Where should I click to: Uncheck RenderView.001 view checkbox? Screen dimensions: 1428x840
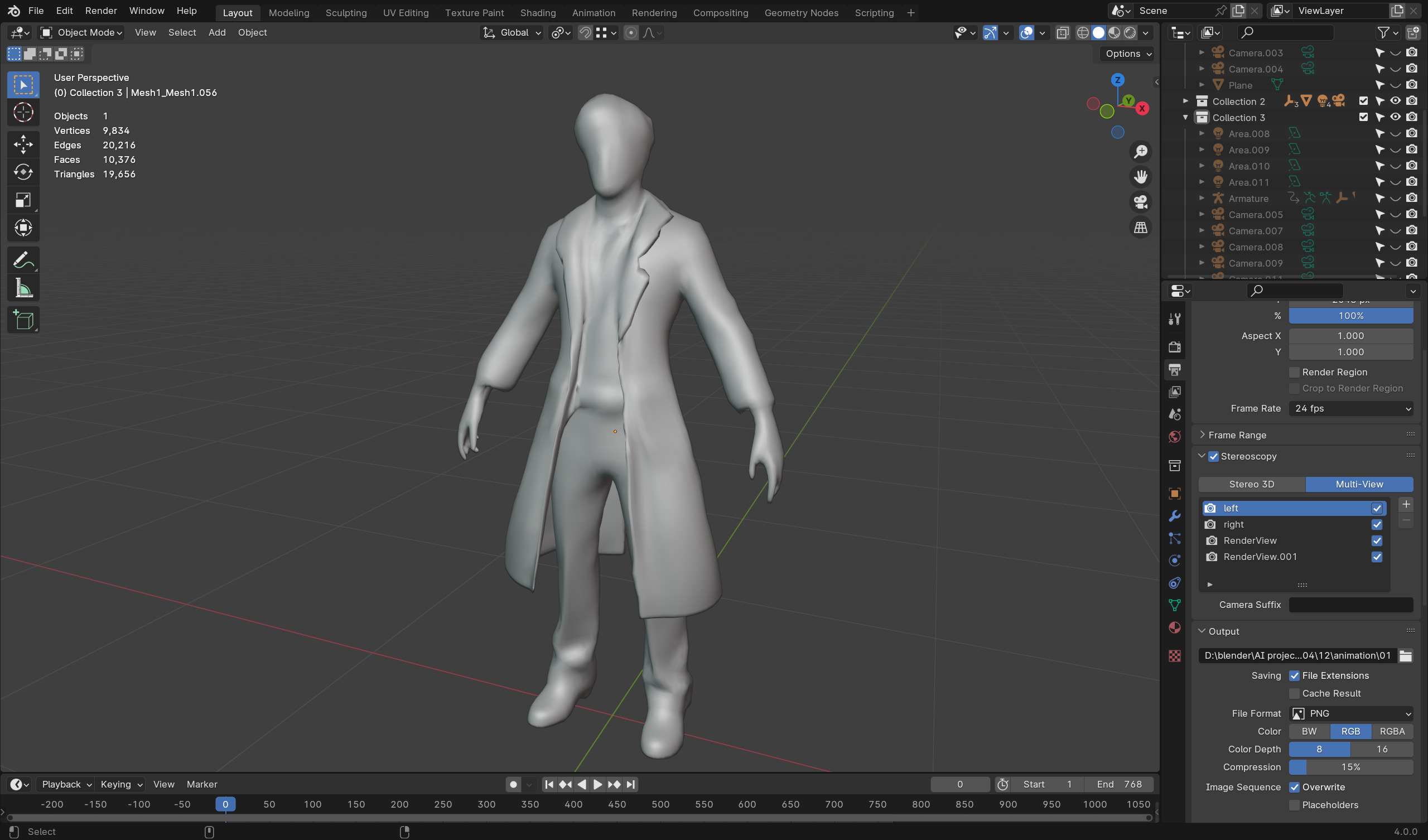tap(1377, 557)
